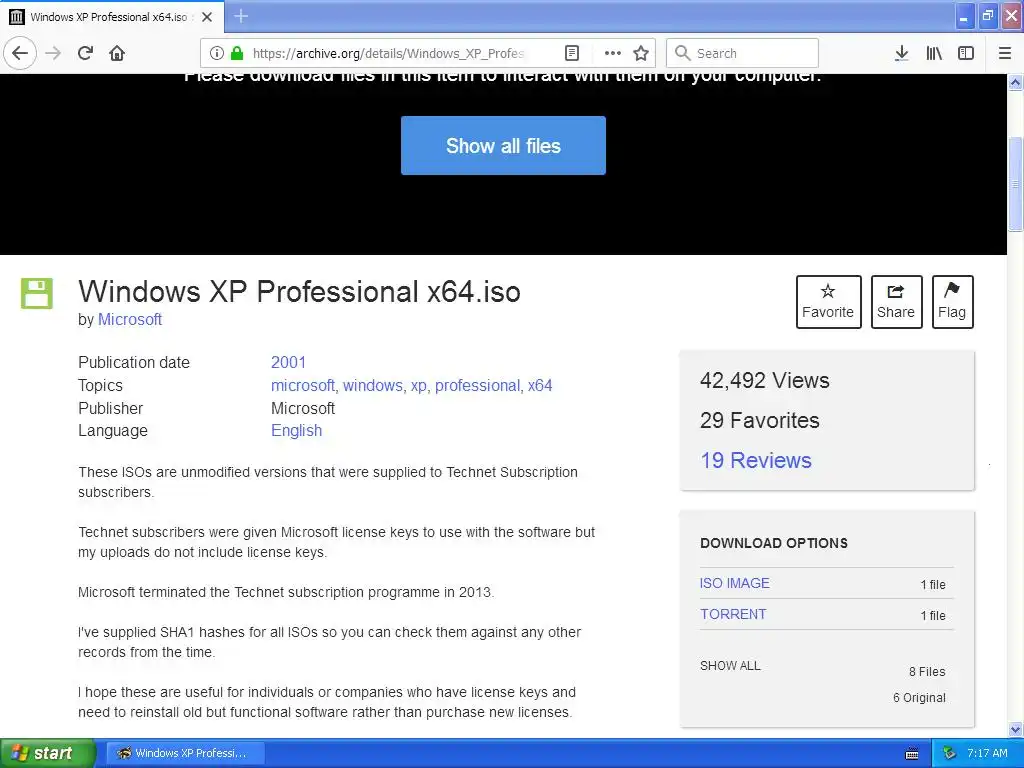
Task: Open a new browser tab
Action: [241, 16]
